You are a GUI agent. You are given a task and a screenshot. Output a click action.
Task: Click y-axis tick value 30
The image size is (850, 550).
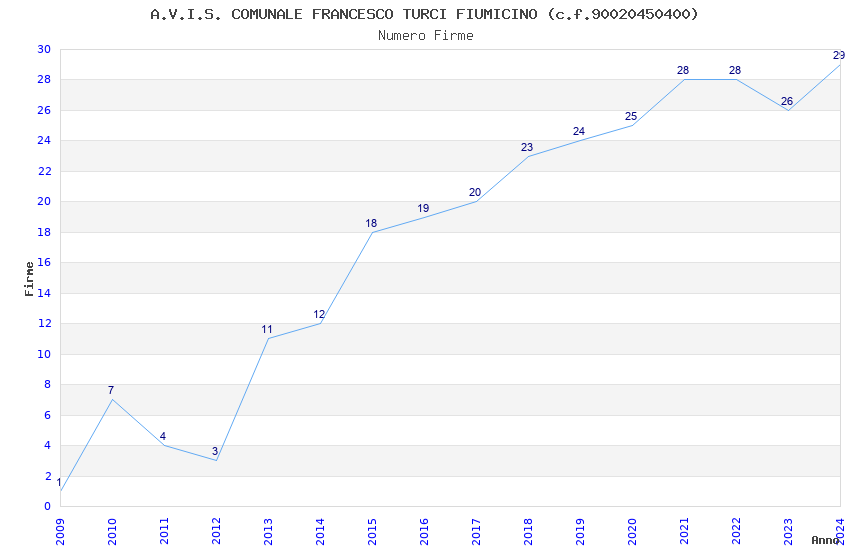[x=44, y=49]
